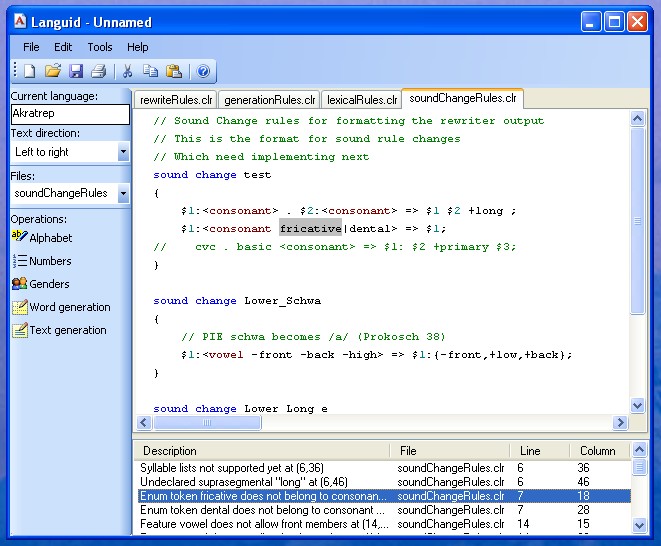
Task: Open the Tools menu
Action: pyautogui.click(x=100, y=47)
